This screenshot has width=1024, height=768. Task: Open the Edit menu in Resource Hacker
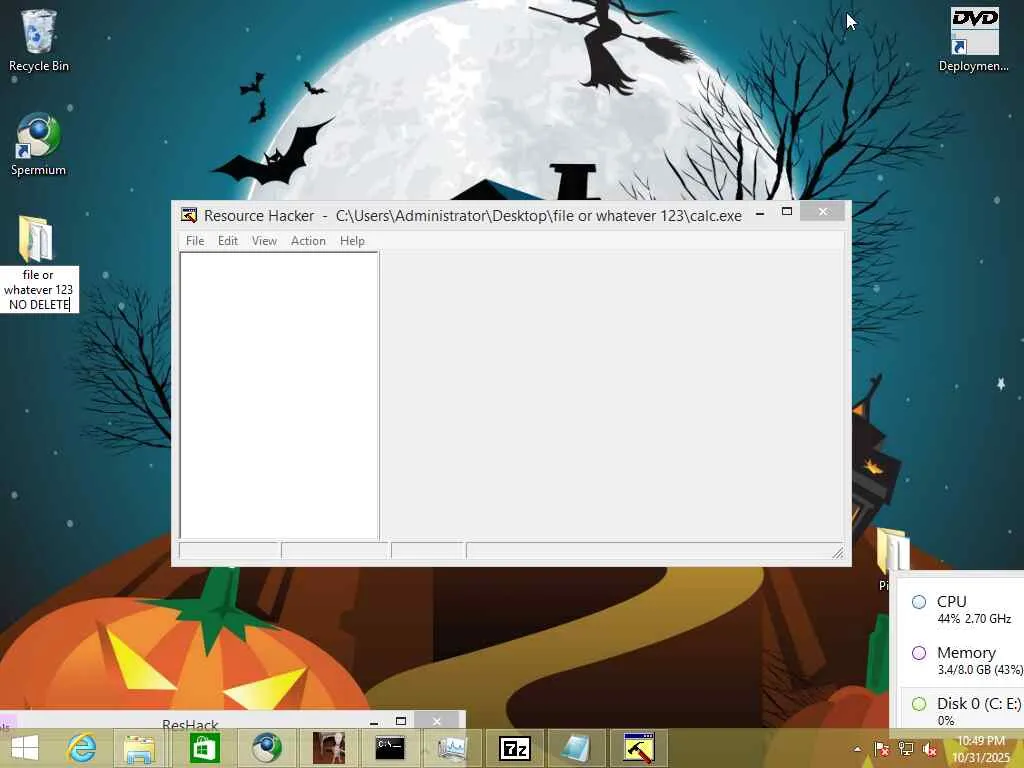[227, 241]
